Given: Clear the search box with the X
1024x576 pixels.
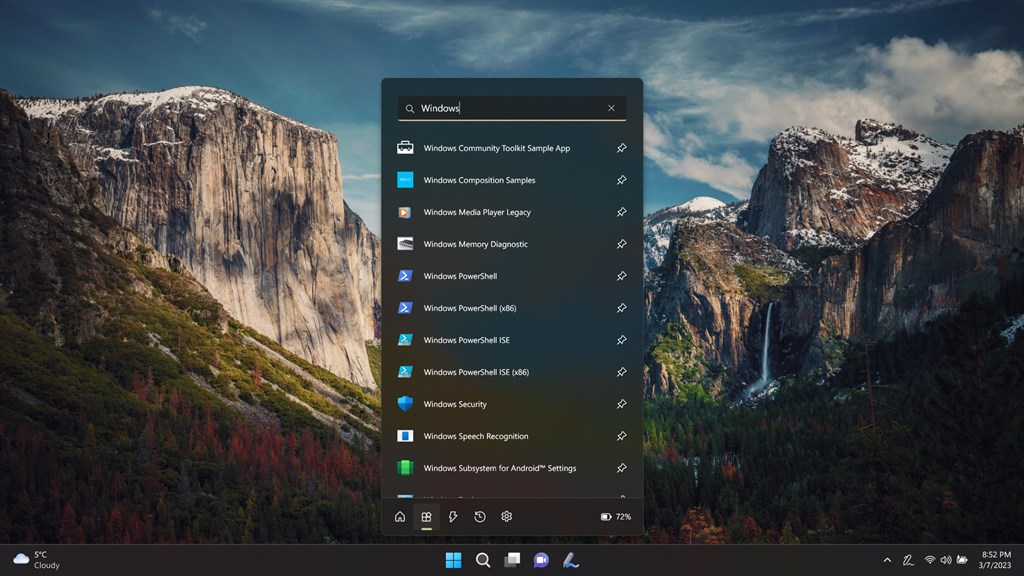Looking at the screenshot, I should (x=611, y=108).
